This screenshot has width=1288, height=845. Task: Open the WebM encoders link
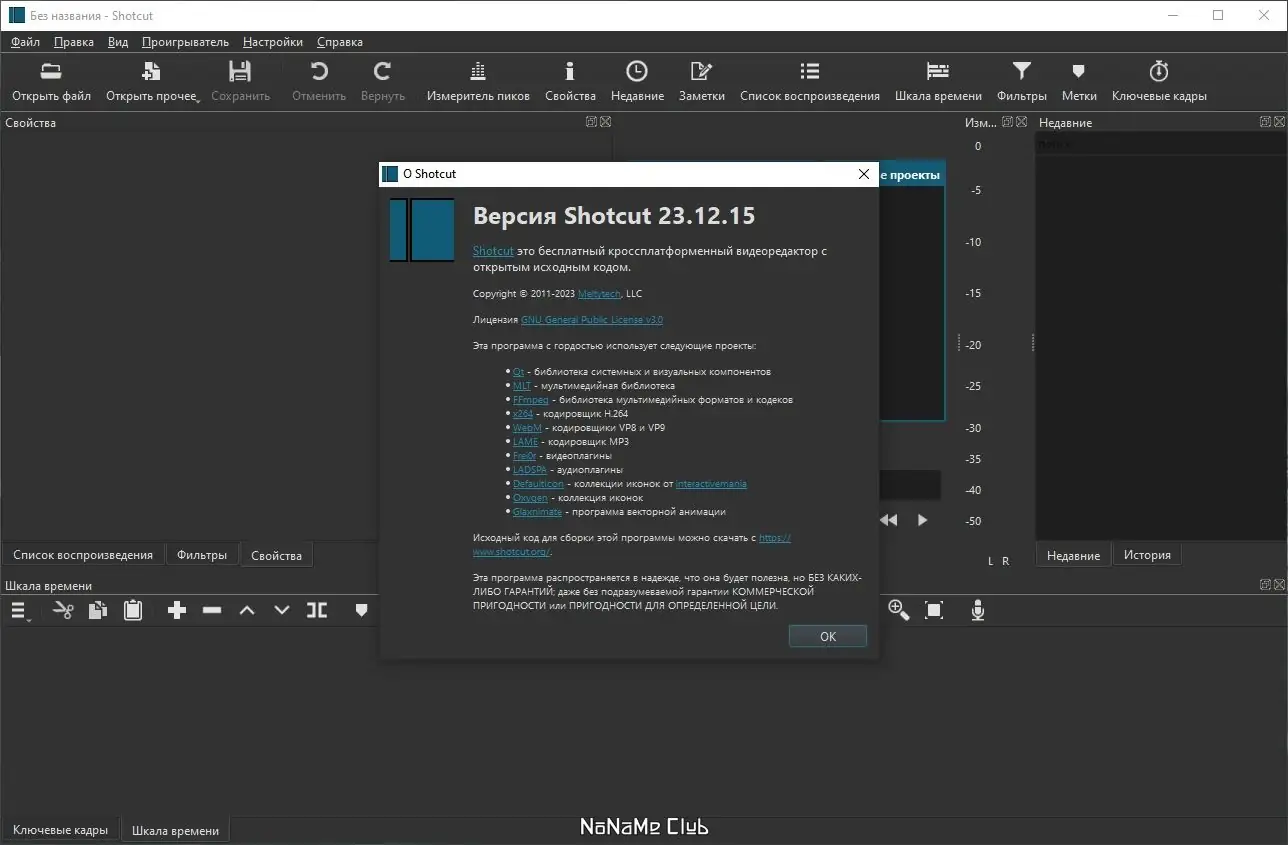527,428
